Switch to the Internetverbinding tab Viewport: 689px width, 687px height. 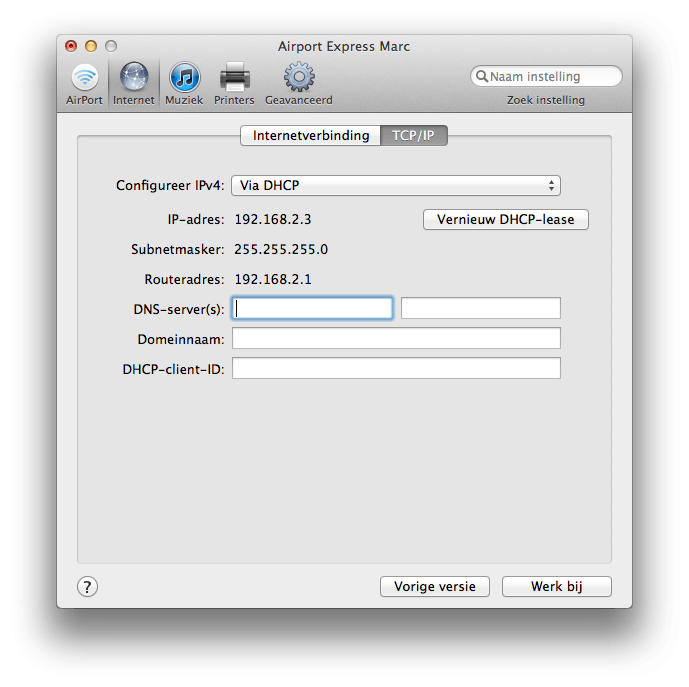point(311,135)
